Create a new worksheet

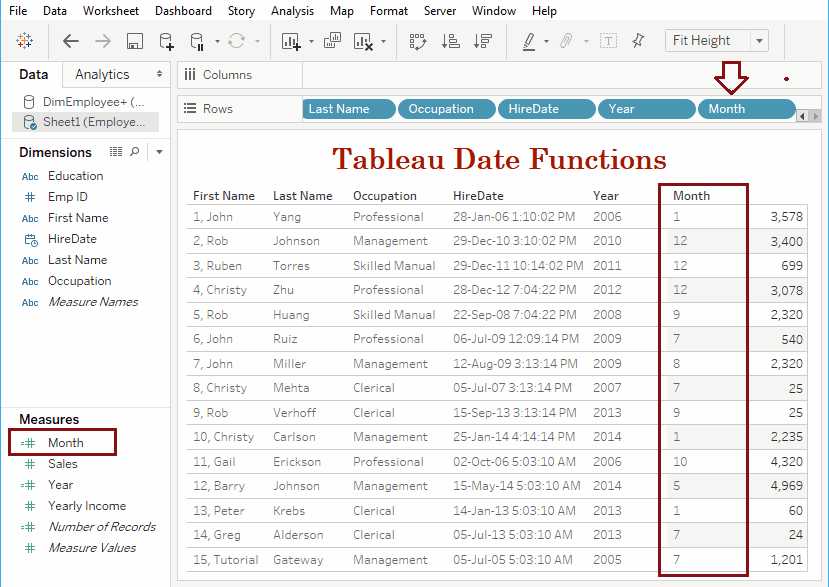tap(290, 40)
